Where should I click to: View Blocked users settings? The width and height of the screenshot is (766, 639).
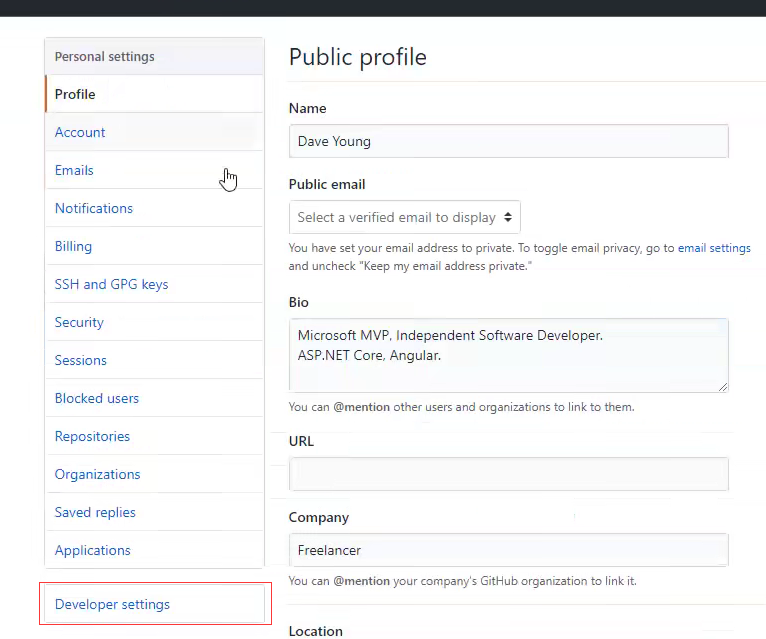(97, 398)
